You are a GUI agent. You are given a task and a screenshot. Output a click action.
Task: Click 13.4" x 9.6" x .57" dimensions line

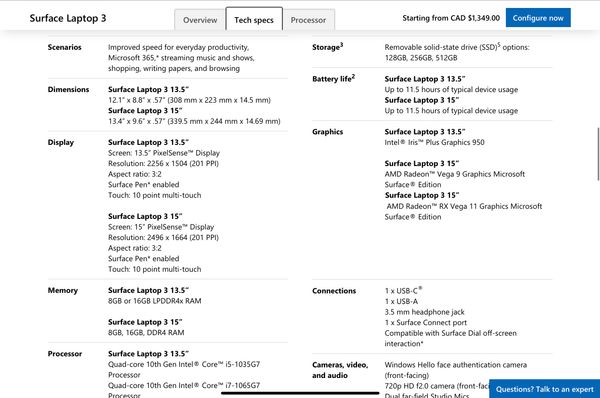194,121
